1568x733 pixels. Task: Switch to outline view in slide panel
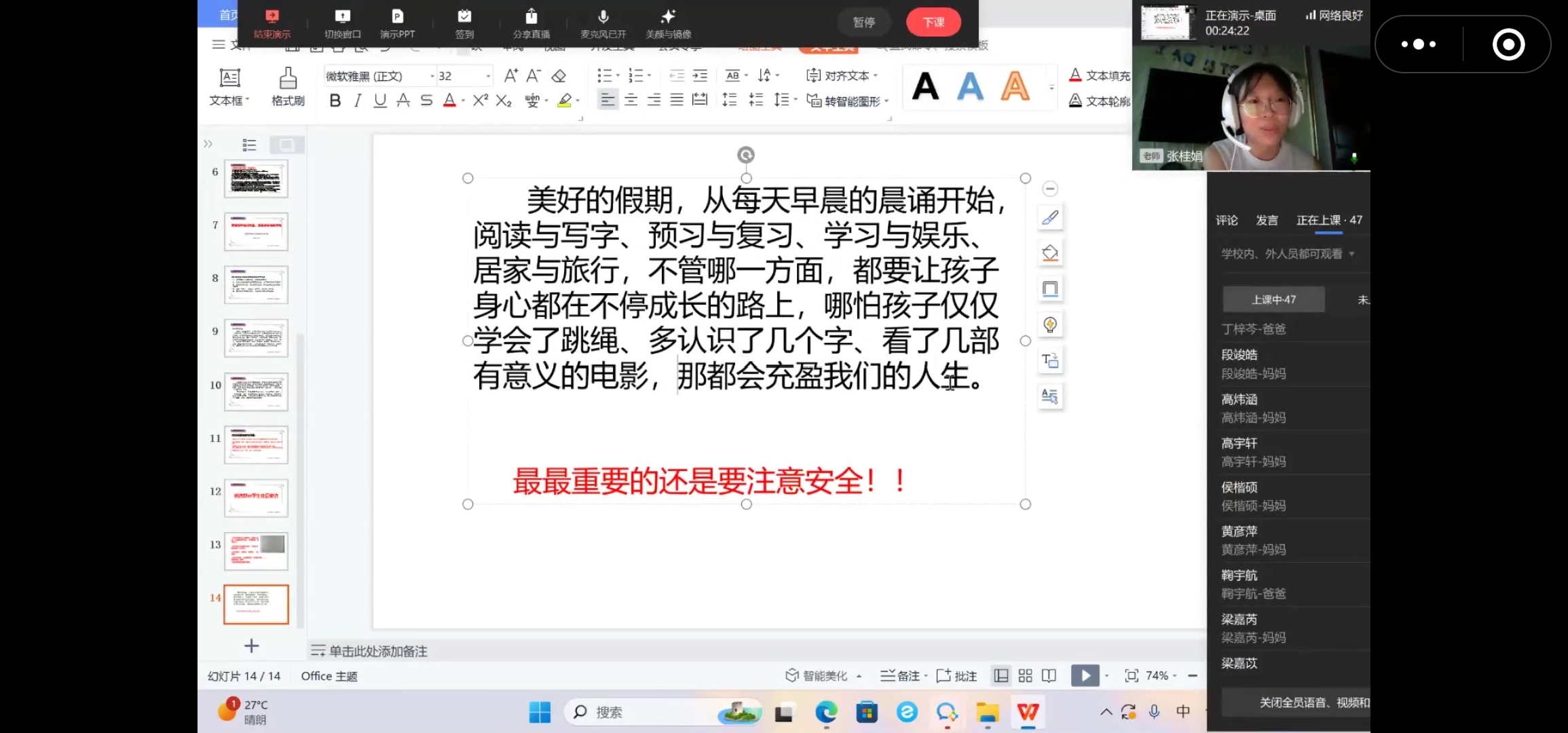pos(249,145)
